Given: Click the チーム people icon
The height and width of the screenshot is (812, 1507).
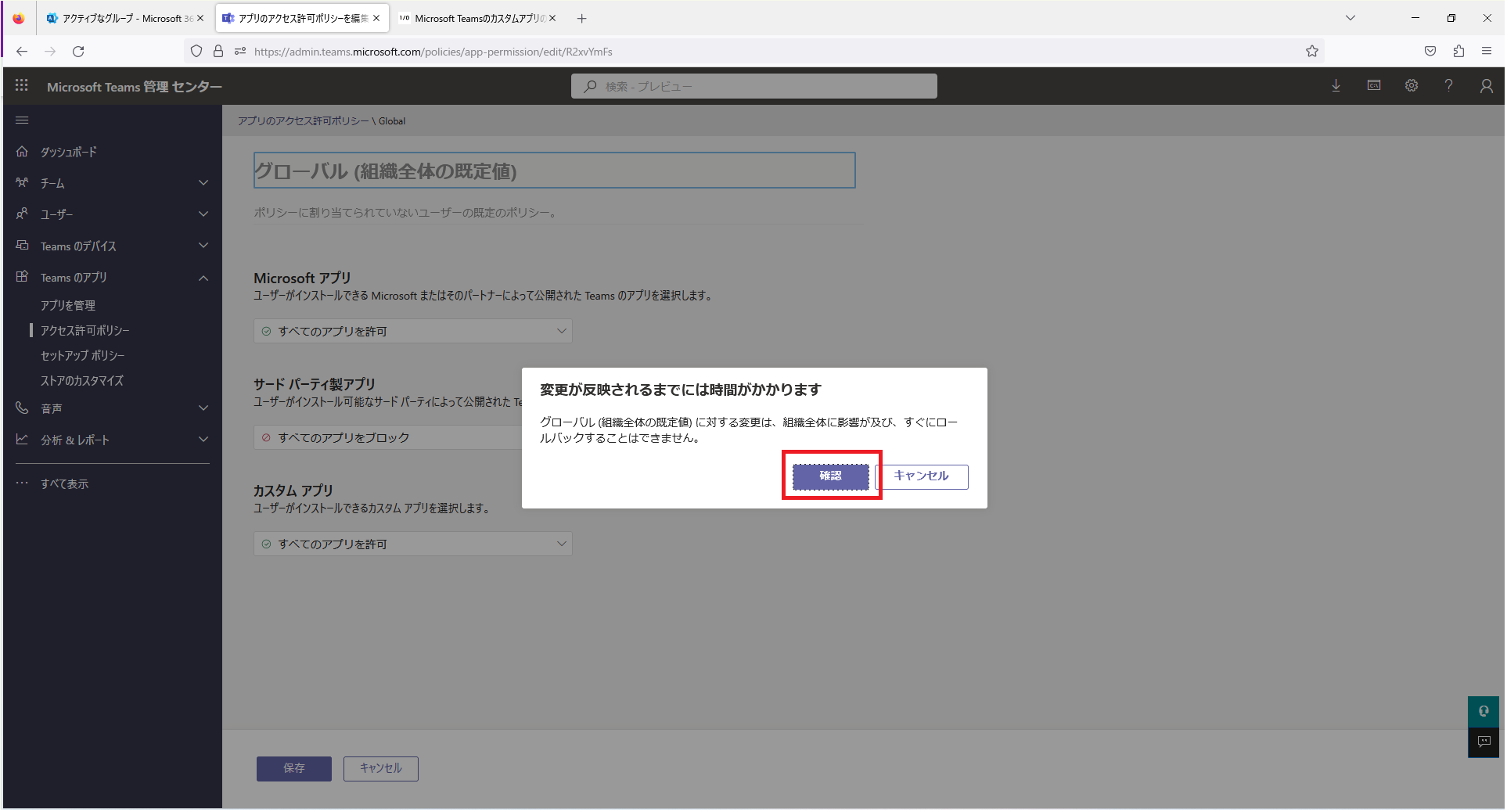Looking at the screenshot, I should pos(22,182).
